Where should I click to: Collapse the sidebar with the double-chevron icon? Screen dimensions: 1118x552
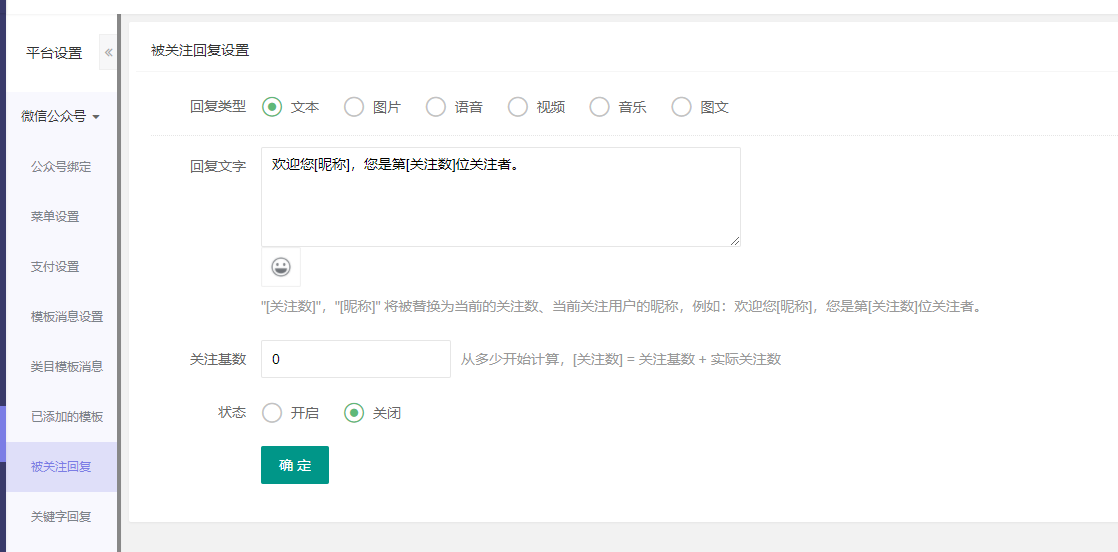click(108, 53)
